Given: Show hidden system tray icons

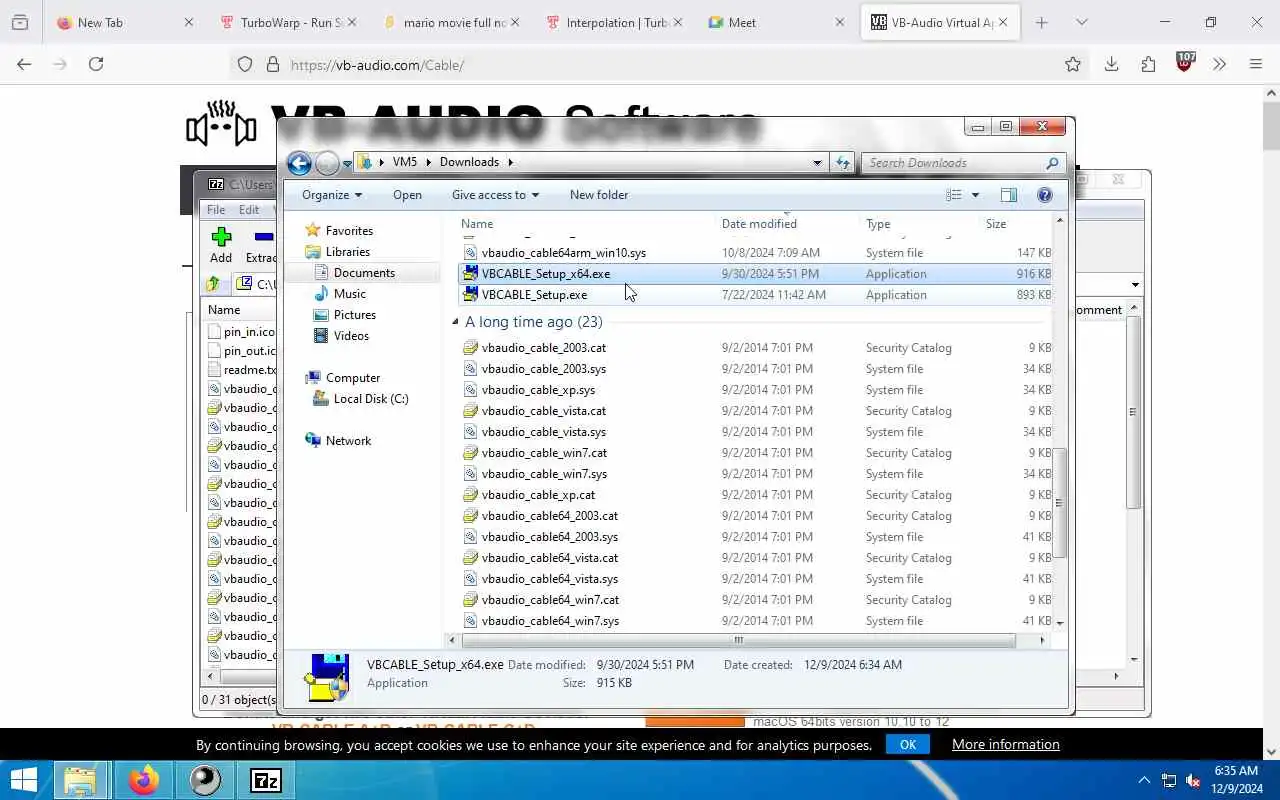Looking at the screenshot, I should [1144, 780].
